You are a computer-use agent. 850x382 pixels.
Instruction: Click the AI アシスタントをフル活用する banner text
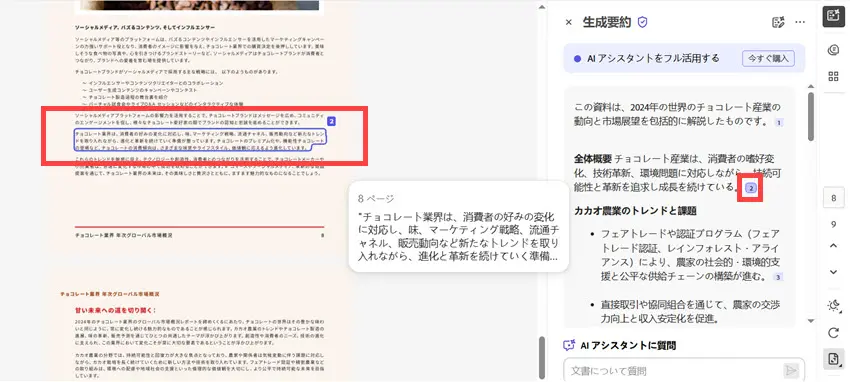point(653,59)
